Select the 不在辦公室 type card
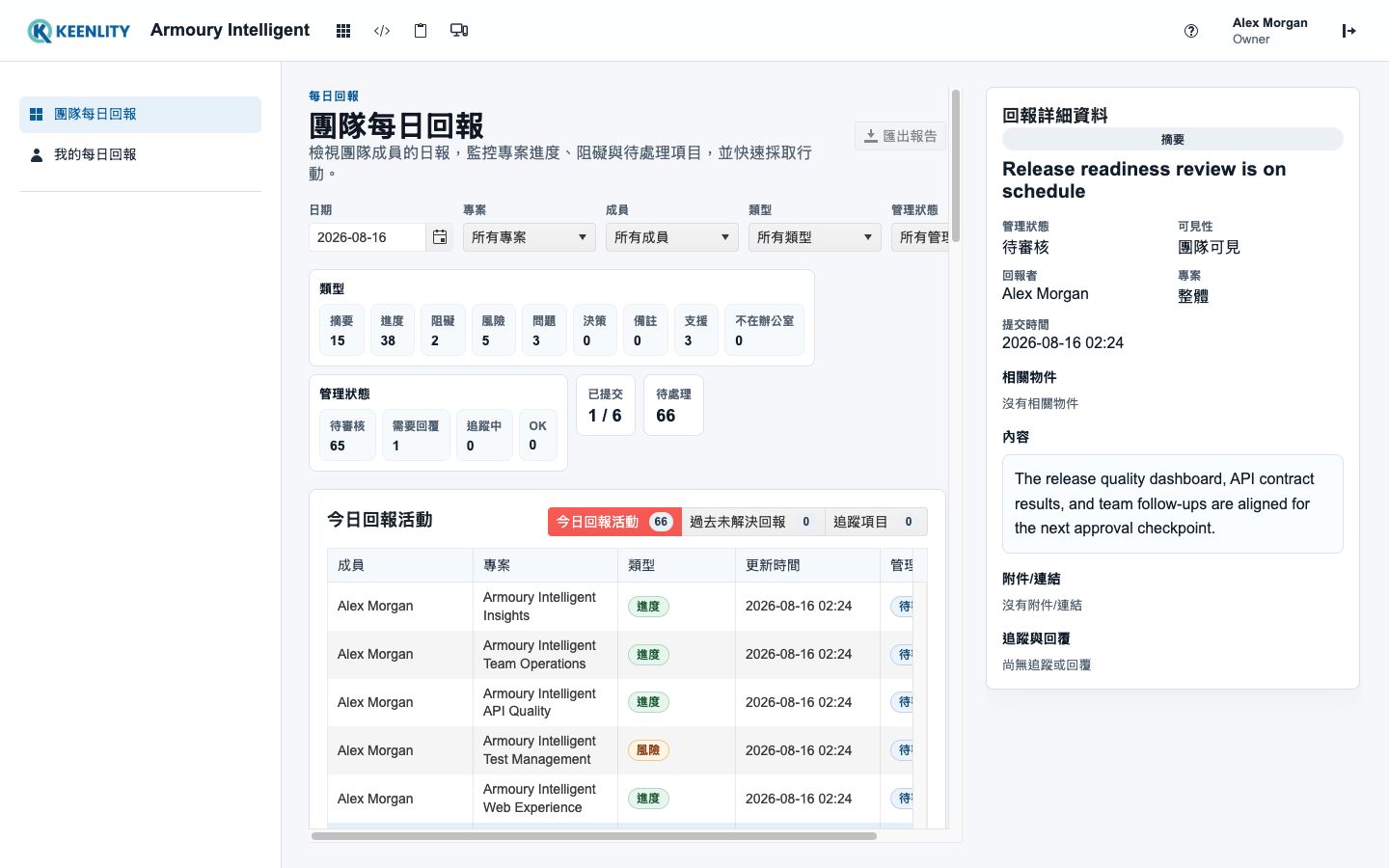 [765, 330]
